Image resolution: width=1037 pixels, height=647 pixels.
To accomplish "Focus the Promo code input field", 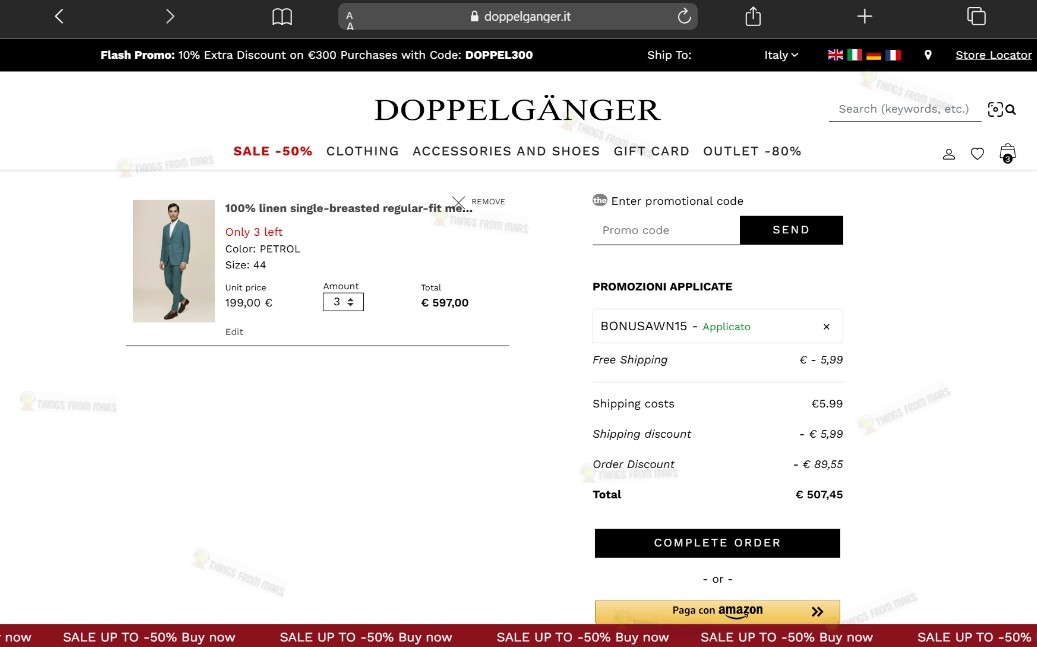I will tap(666, 230).
